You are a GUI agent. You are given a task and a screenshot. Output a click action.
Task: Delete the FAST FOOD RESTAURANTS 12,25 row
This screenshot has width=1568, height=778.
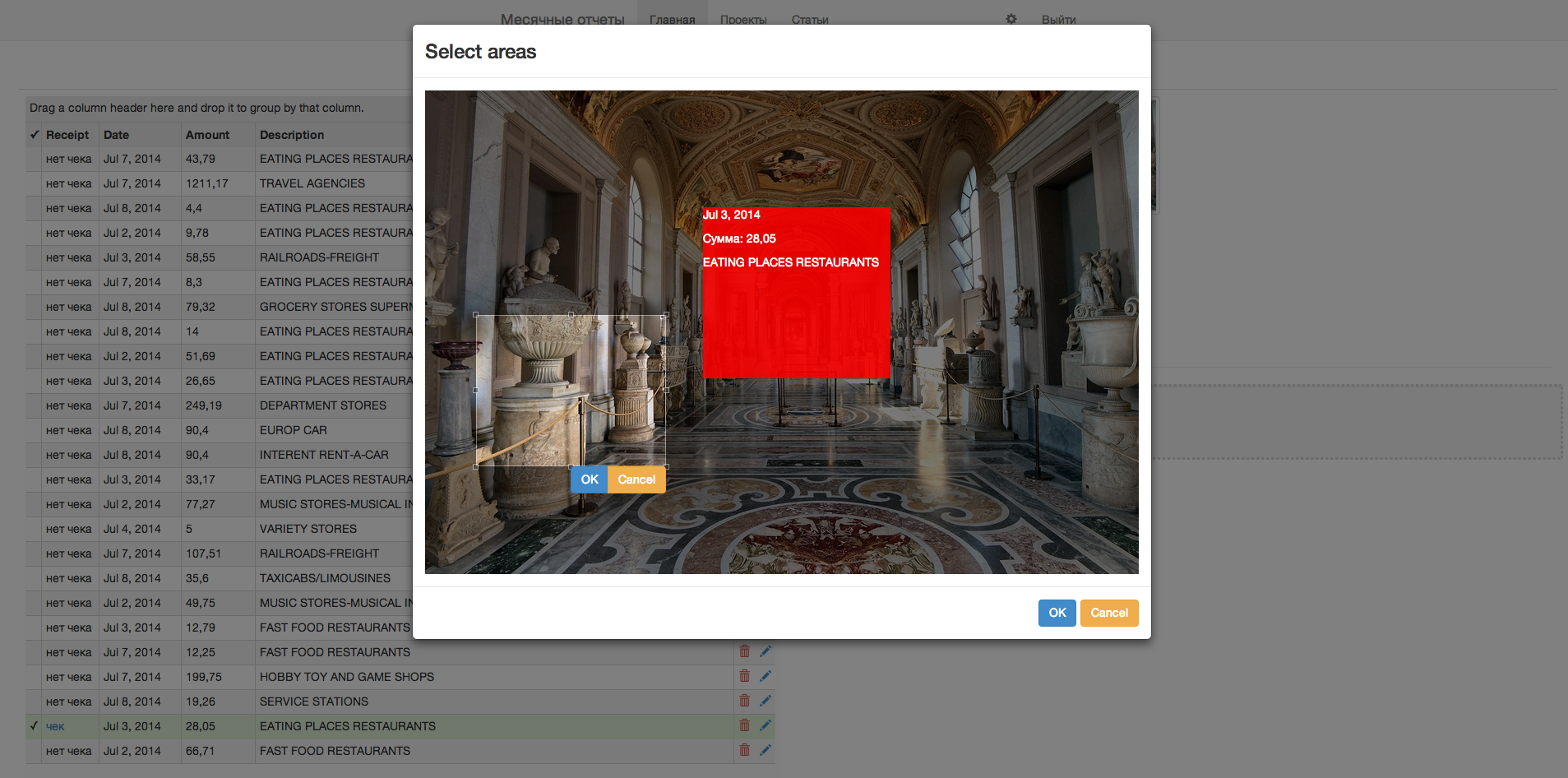[x=744, y=651]
